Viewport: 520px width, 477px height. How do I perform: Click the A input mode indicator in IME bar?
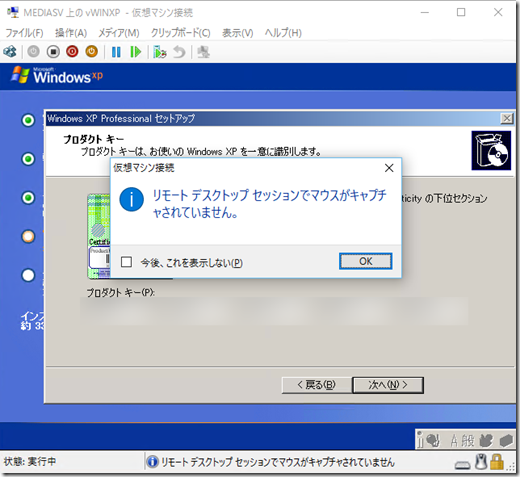[x=454, y=441]
